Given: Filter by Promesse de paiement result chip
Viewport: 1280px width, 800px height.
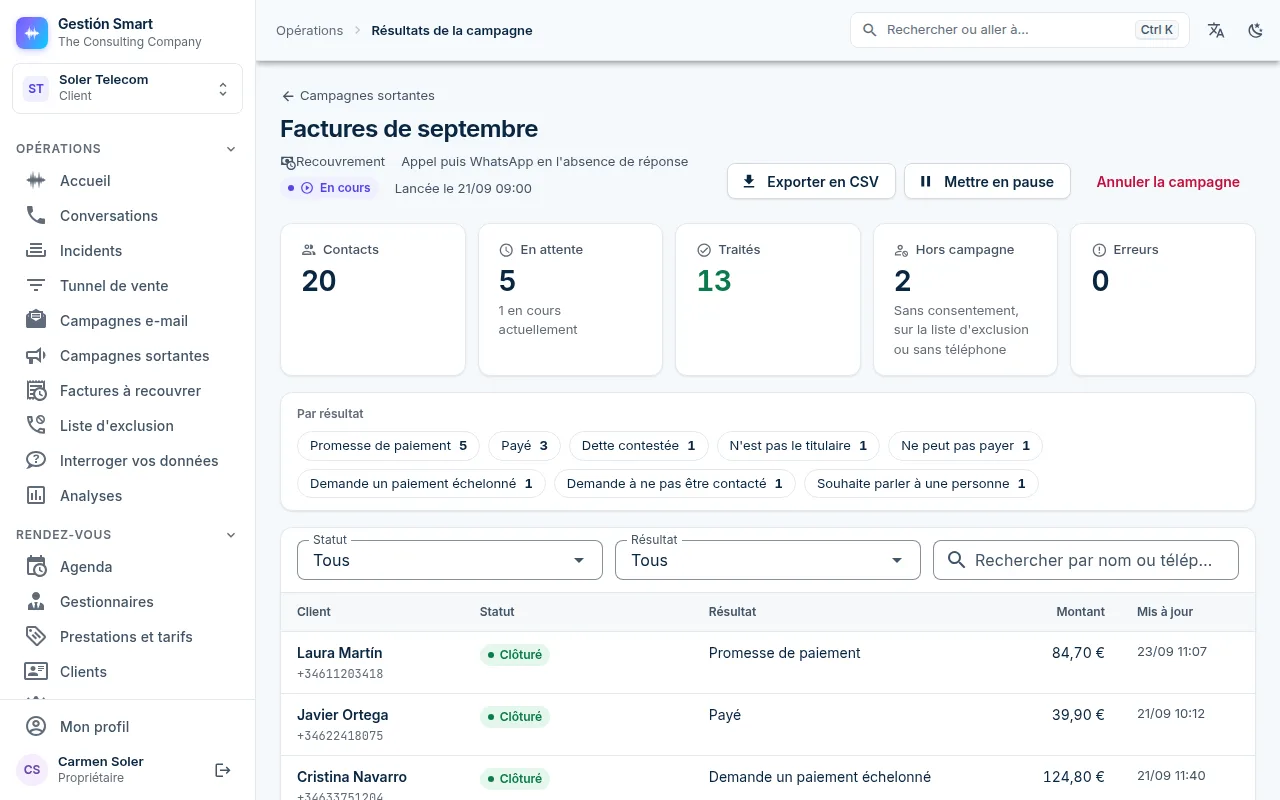Looking at the screenshot, I should pyautogui.click(x=389, y=446).
